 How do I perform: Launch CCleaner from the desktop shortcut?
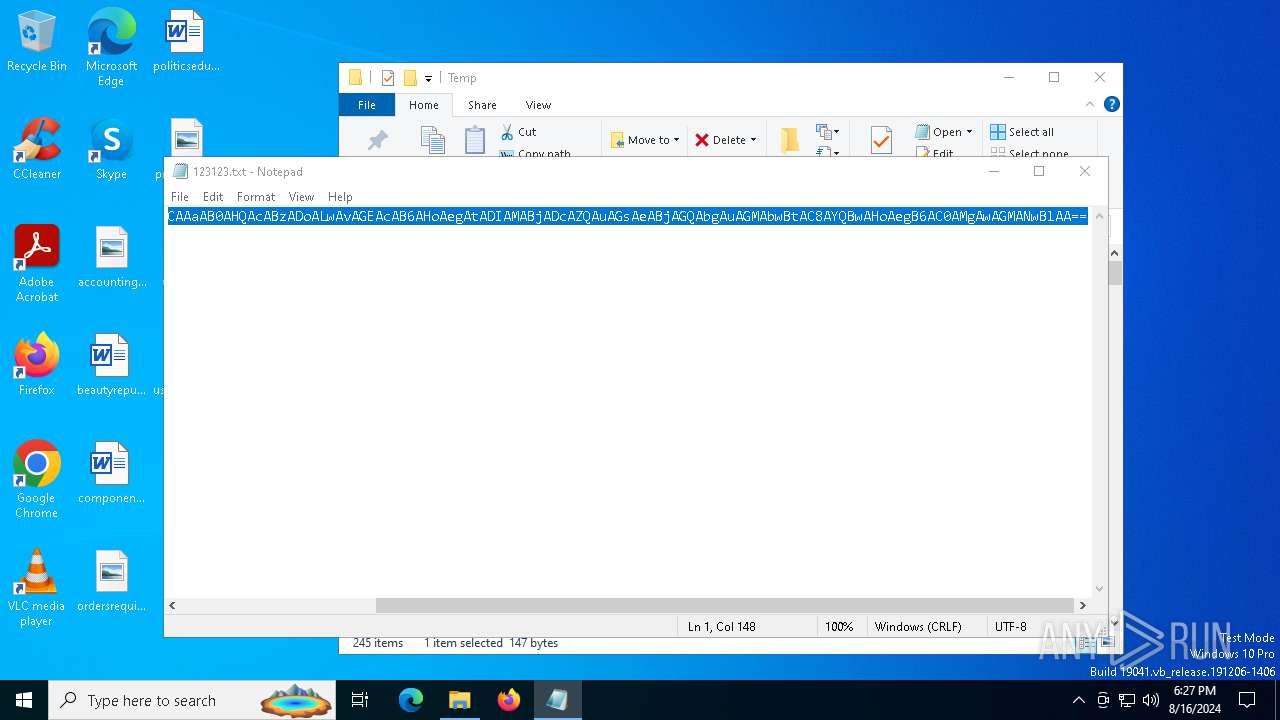point(37,149)
